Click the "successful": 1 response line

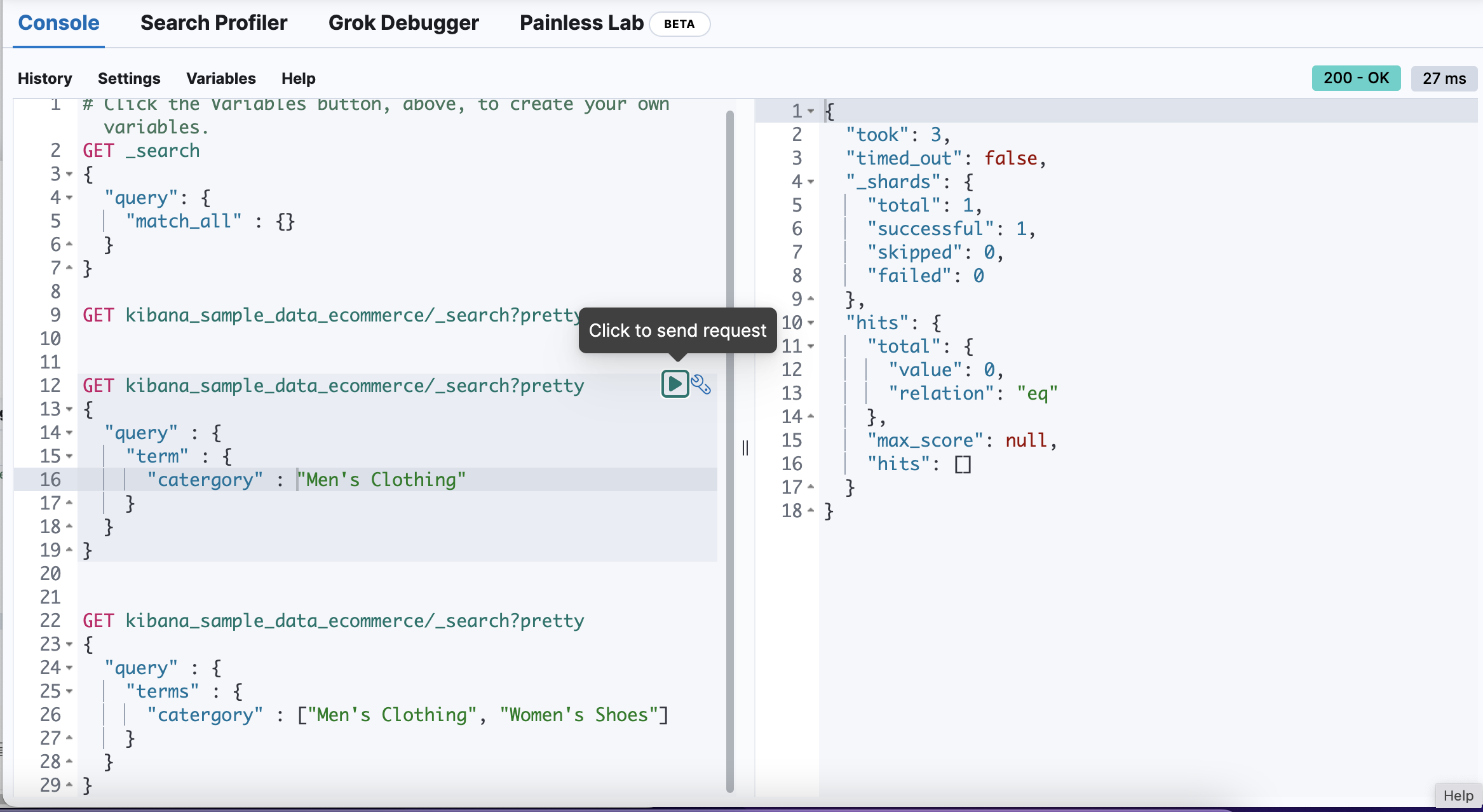(951, 229)
